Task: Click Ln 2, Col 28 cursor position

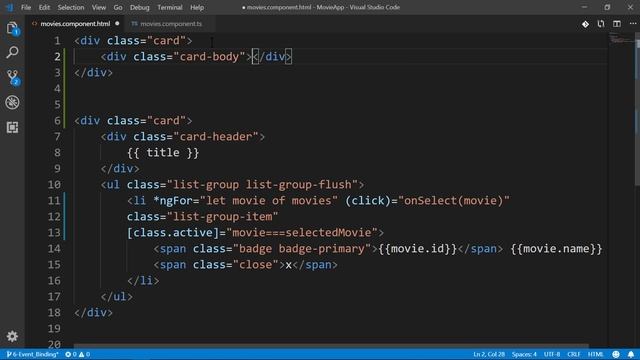Action: 489,354
